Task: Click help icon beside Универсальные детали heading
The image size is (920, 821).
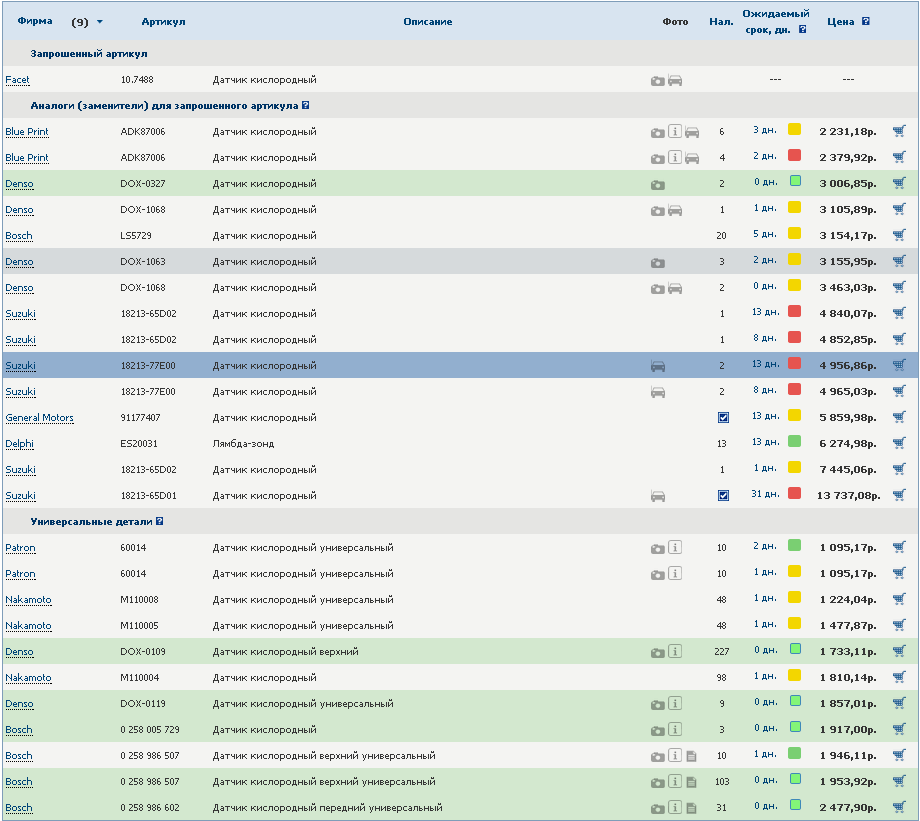Action: (x=160, y=521)
